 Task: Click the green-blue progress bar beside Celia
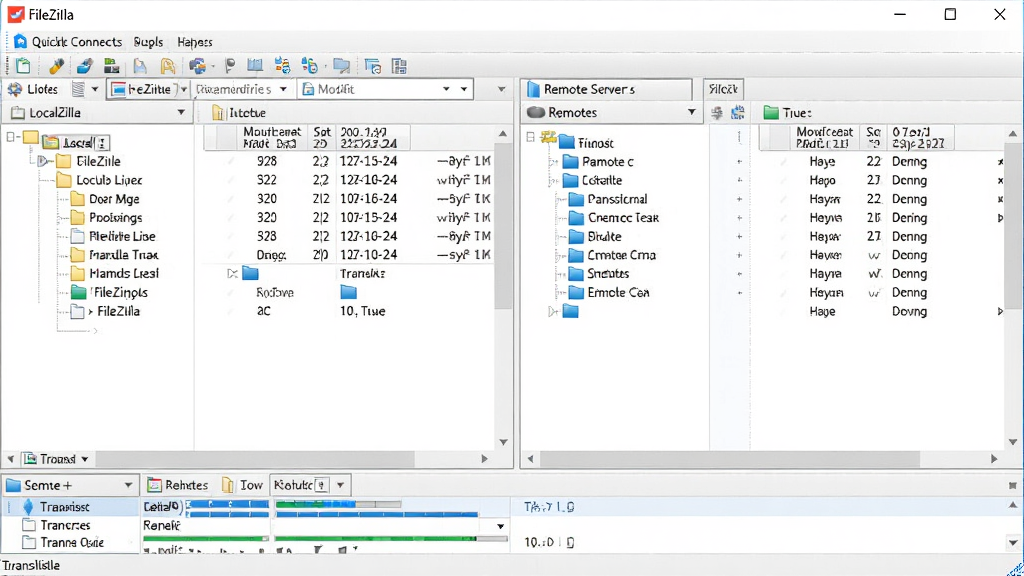point(338,504)
